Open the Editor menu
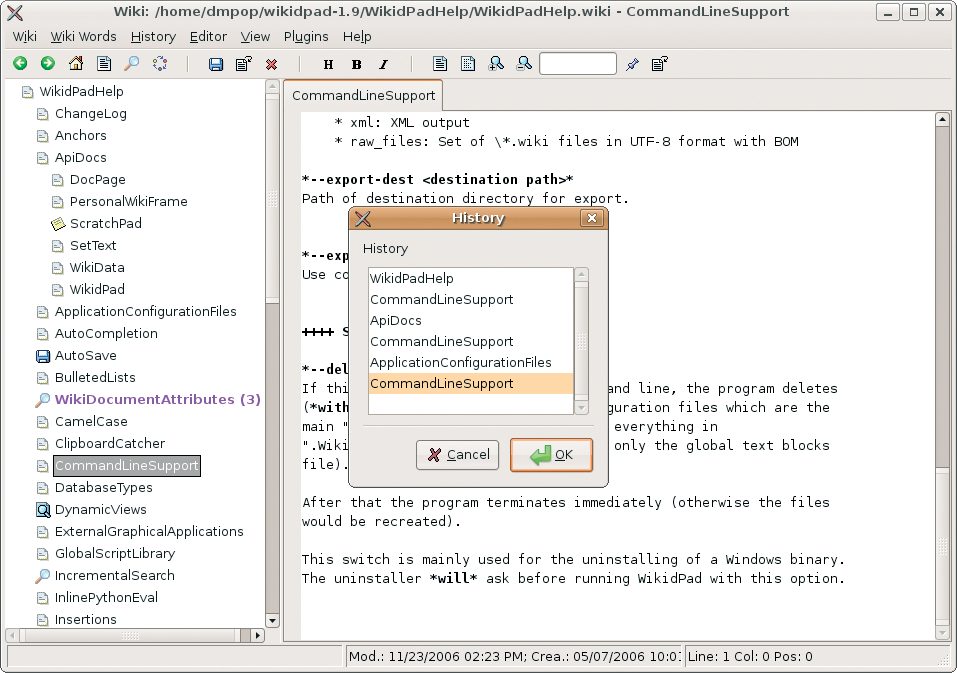 pos(208,37)
